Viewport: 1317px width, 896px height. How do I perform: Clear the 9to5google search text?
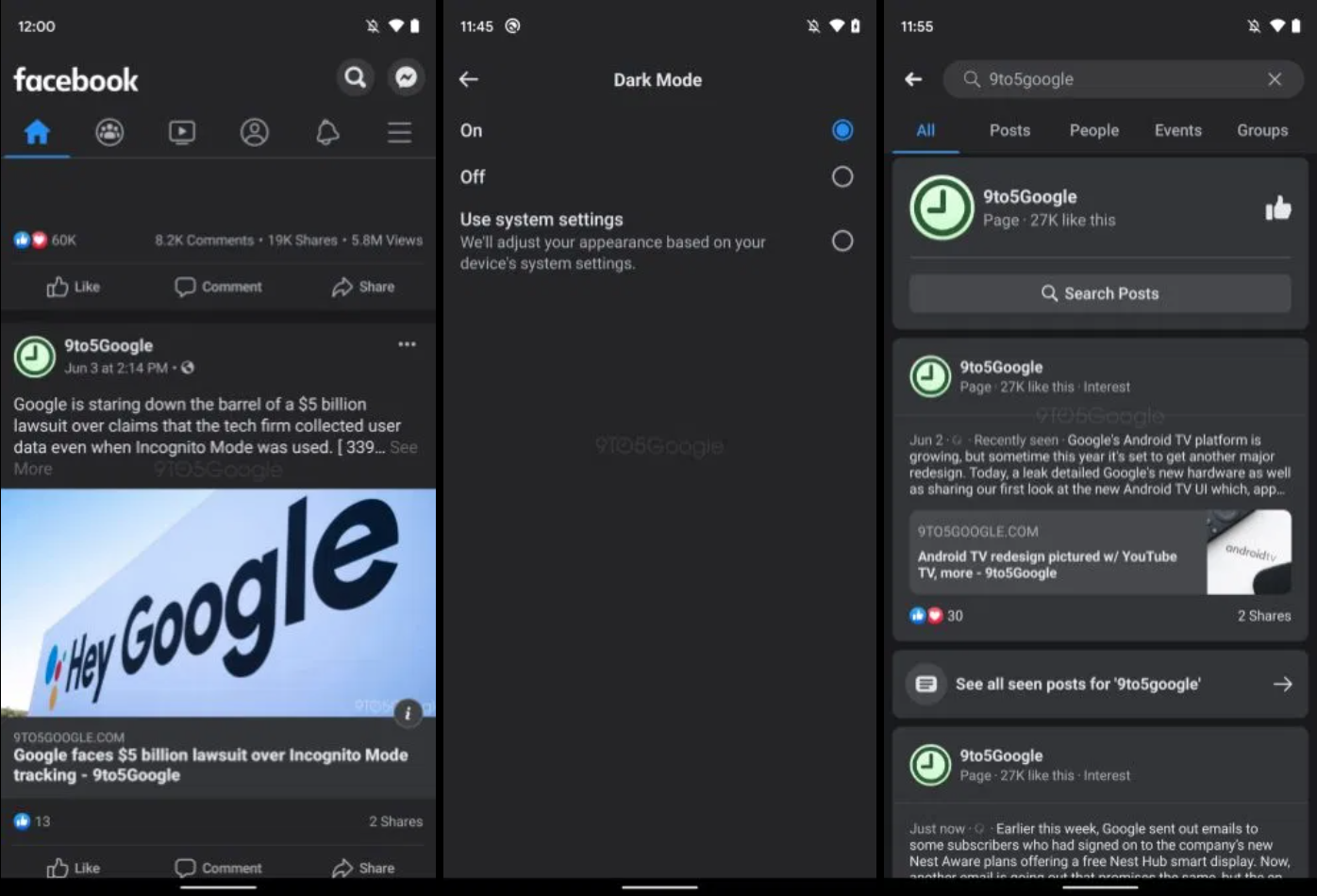click(x=1275, y=79)
